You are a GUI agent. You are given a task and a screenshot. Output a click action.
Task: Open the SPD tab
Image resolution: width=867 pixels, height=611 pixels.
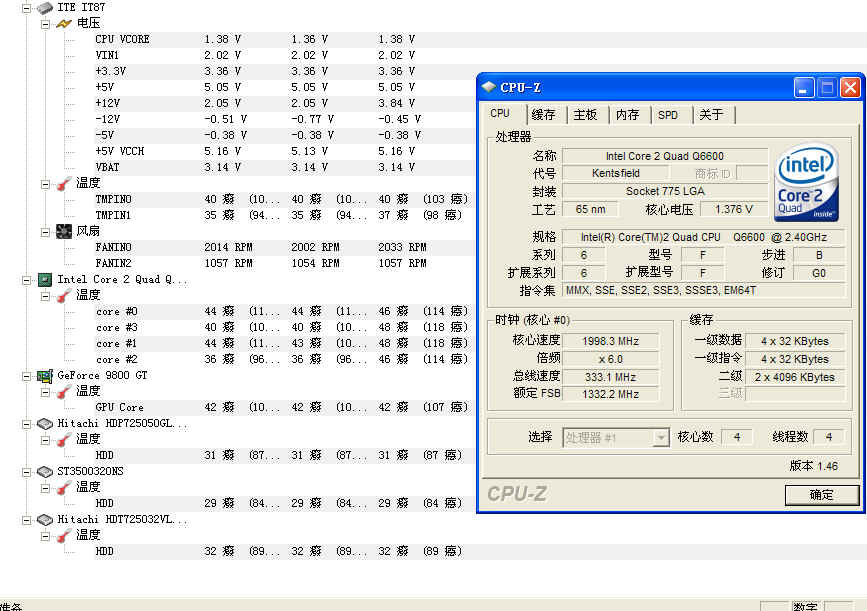(x=668, y=114)
